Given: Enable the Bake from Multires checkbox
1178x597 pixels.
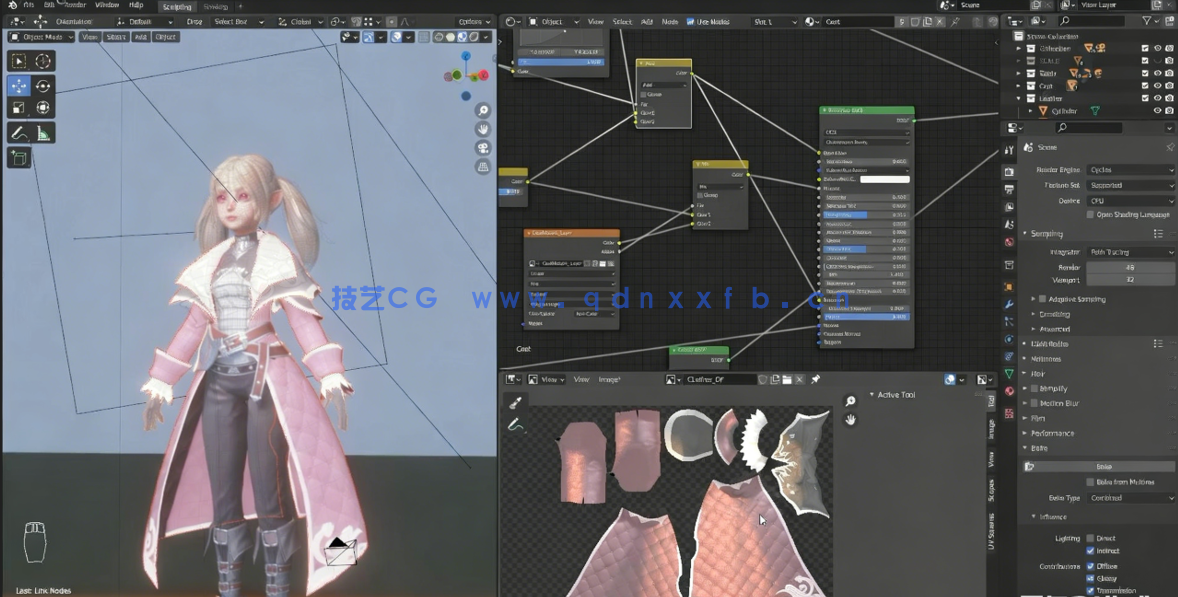Looking at the screenshot, I should [1090, 482].
